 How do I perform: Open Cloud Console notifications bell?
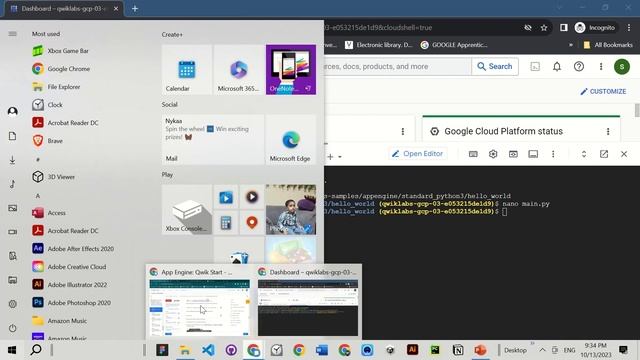[x=557, y=67]
